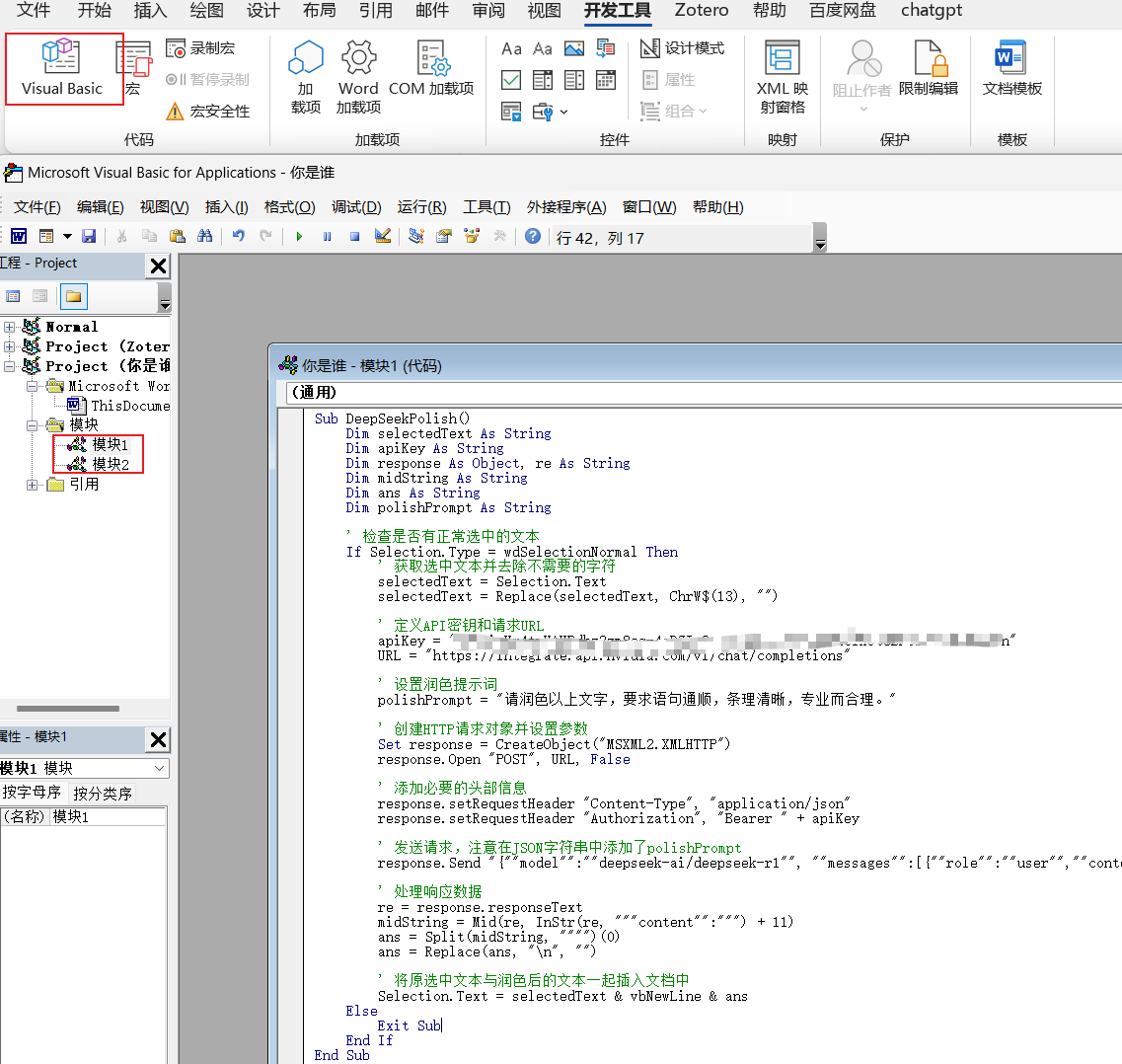Open the insert UserForm dropdown arrow
Screen dimensions: 1122x1064
[67, 236]
